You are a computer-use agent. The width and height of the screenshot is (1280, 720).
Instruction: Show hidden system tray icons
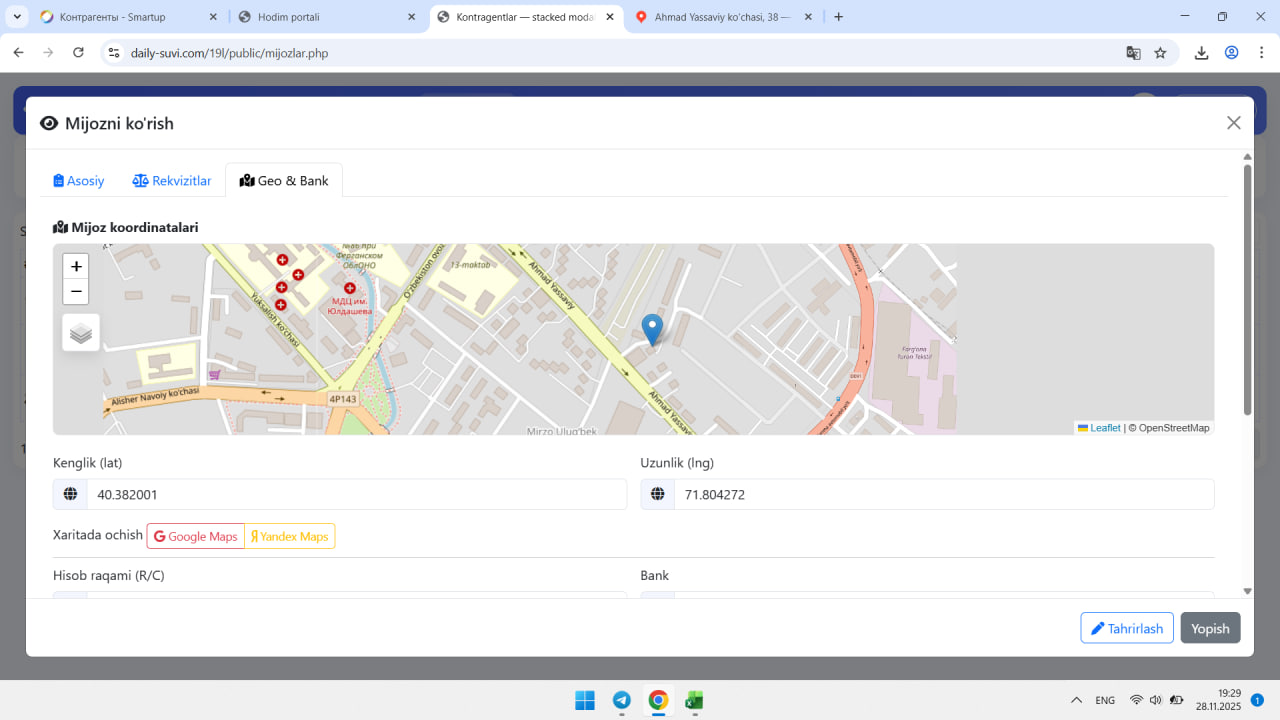coord(1076,700)
